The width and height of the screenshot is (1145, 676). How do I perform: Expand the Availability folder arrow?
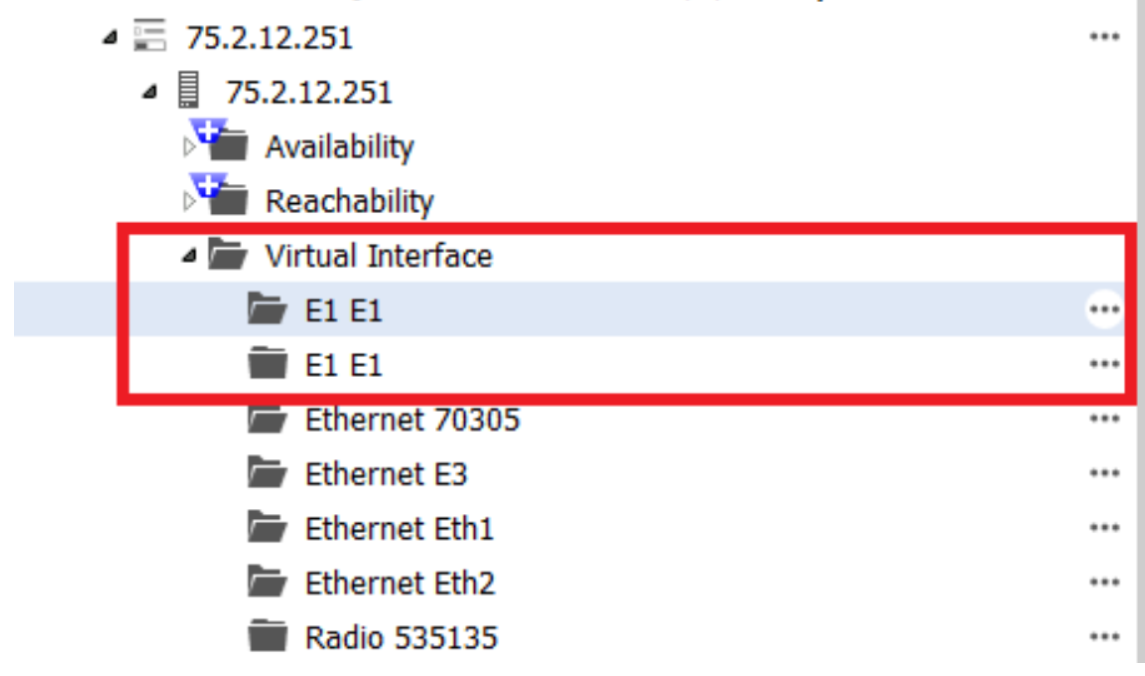coord(189,148)
